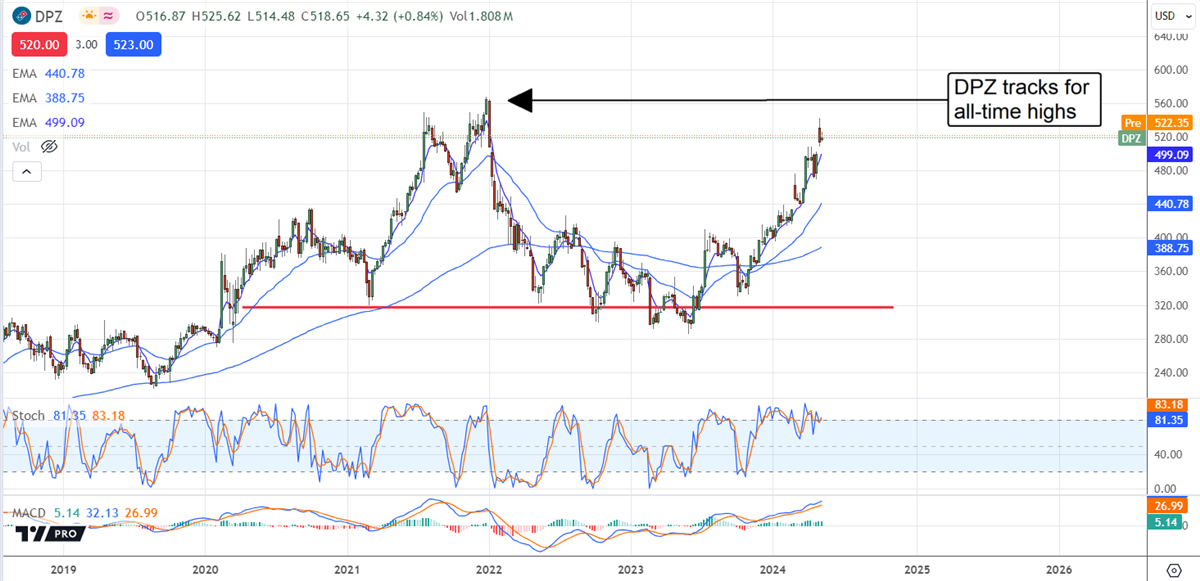Click the Vol legend label
This screenshot has height=581, width=1200.
pos(23,147)
